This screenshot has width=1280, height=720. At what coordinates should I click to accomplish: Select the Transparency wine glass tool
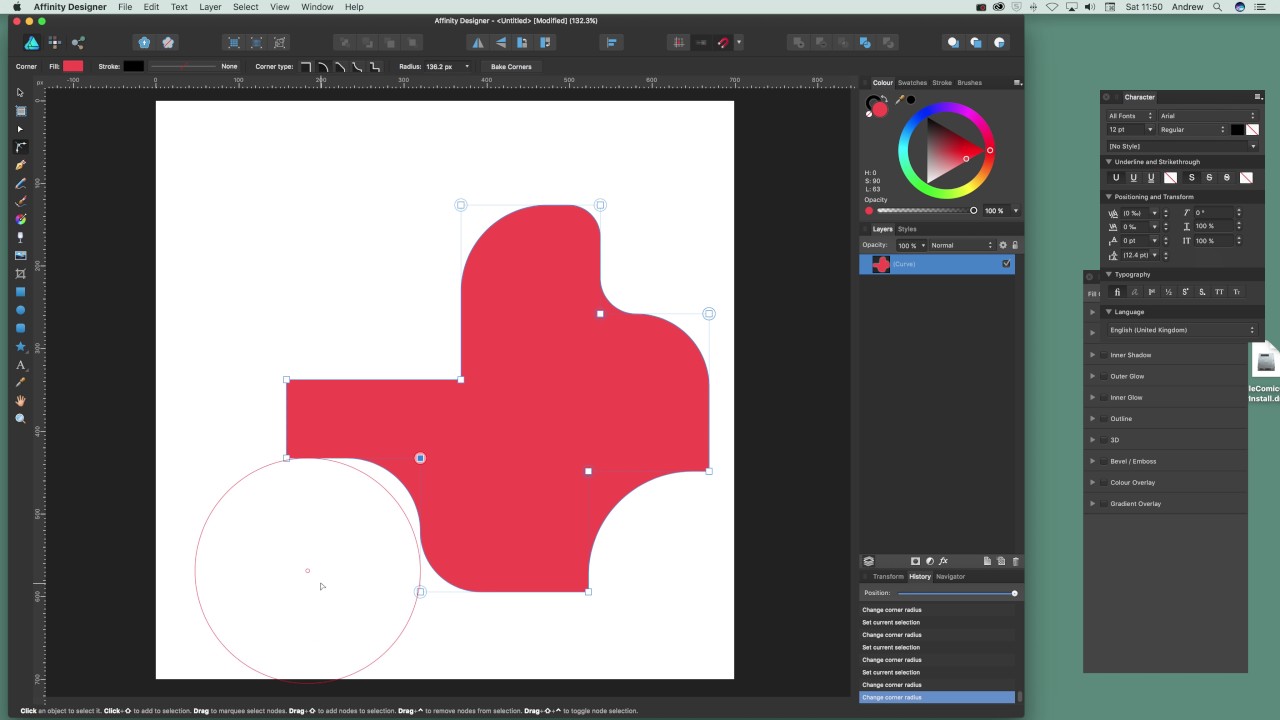click(20, 237)
